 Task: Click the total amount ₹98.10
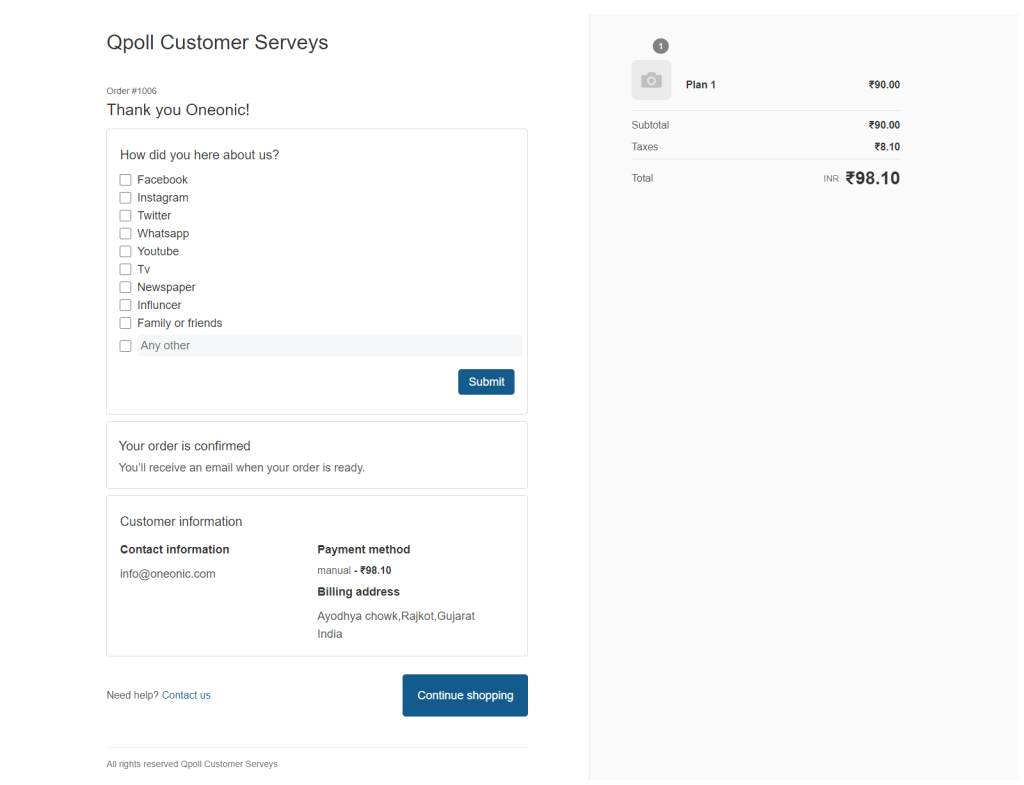(x=872, y=178)
